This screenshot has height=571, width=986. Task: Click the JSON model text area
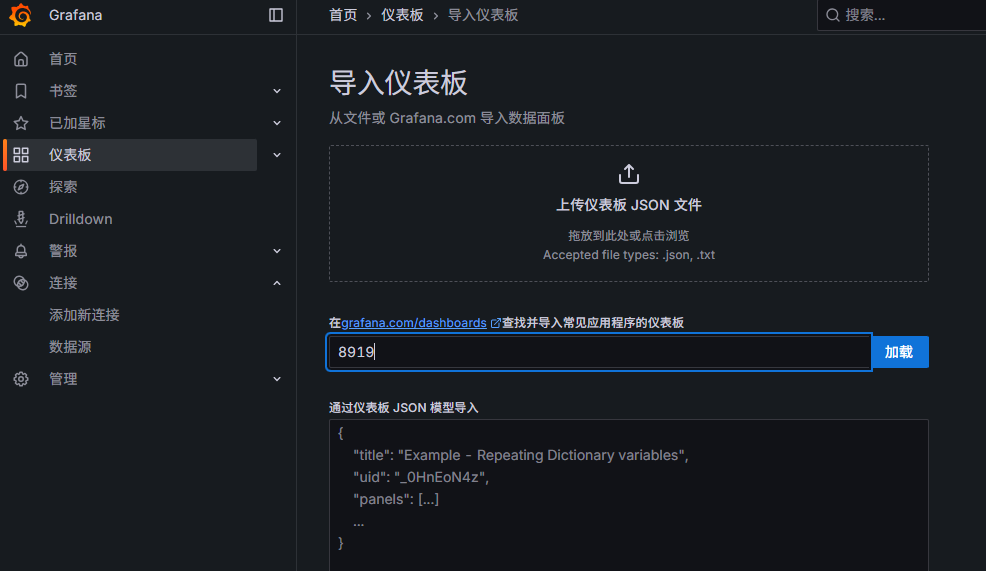pos(629,496)
